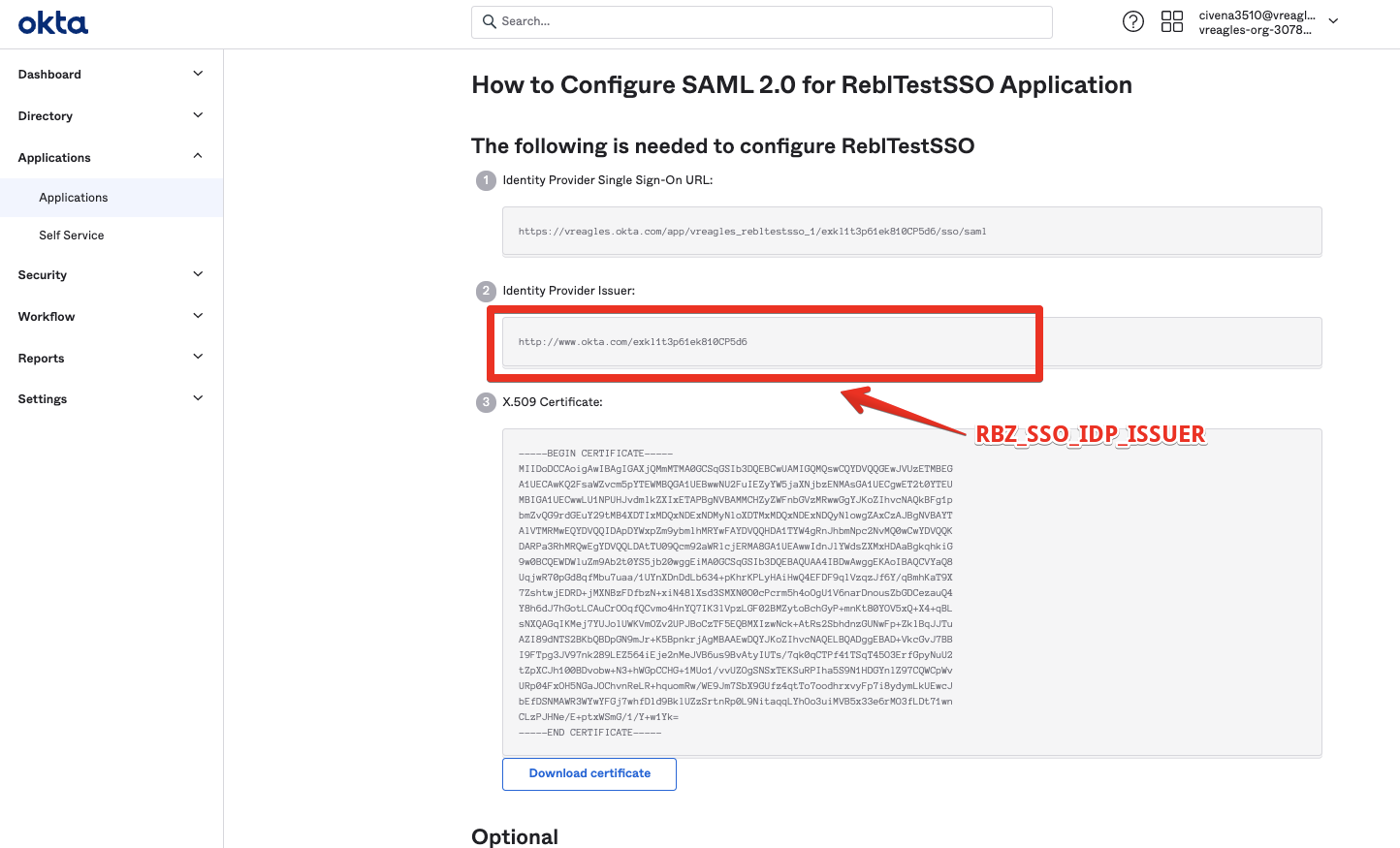The image size is (1400, 848).
Task: Click the Okta logo
Action: 53,23
